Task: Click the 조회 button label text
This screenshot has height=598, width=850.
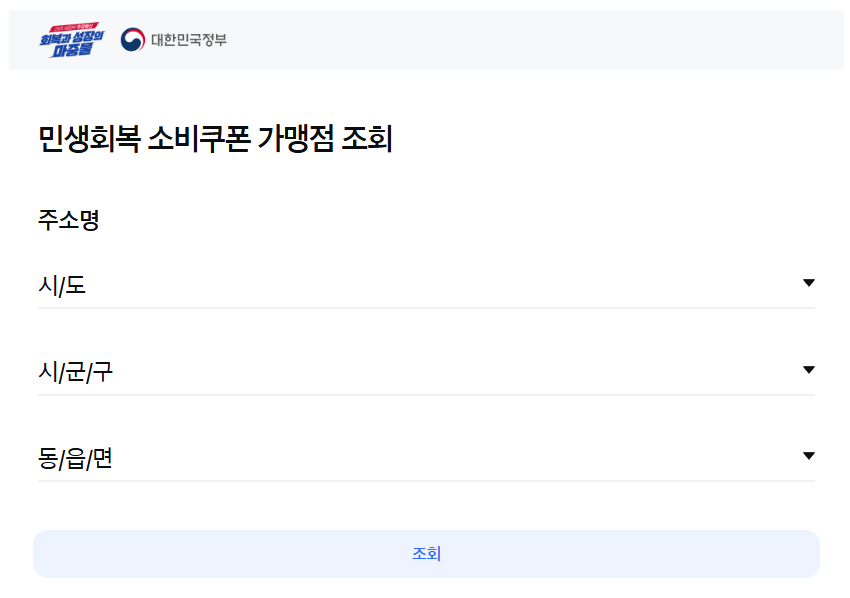Action: click(x=424, y=553)
